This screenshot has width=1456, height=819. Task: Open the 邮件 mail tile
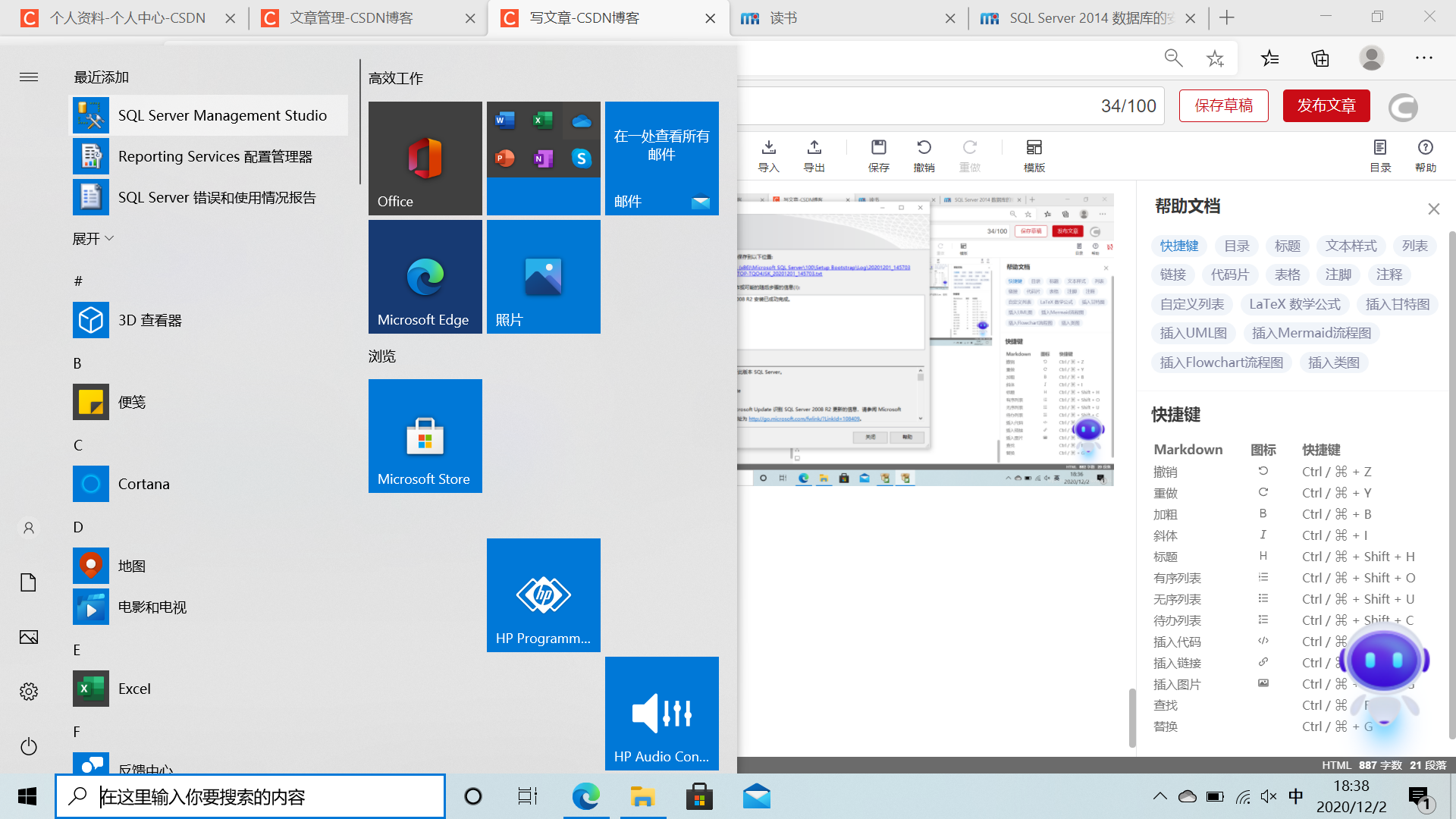[662, 158]
